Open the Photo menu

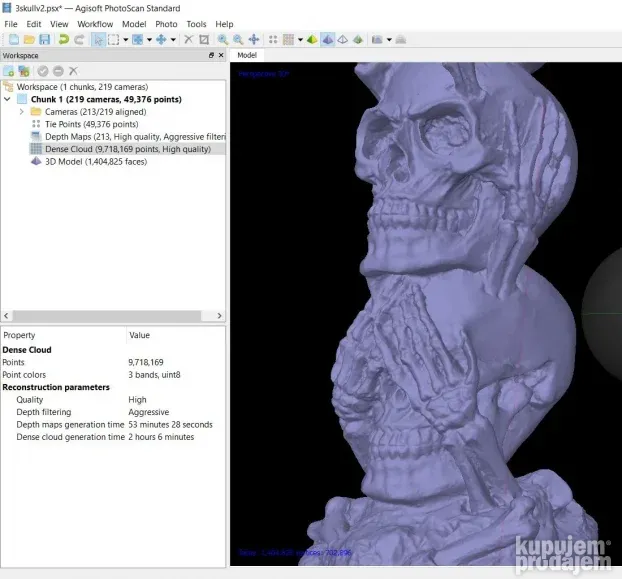click(x=166, y=24)
